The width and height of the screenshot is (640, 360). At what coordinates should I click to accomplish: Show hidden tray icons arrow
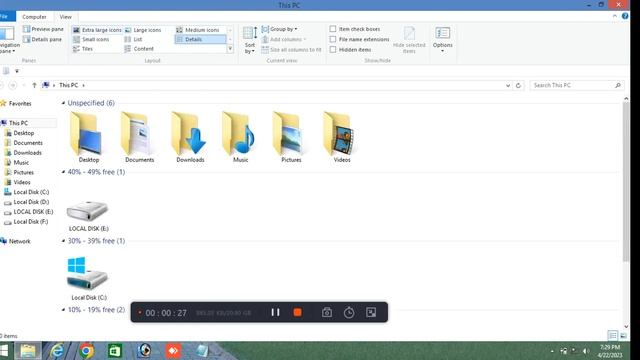[x=552, y=351]
